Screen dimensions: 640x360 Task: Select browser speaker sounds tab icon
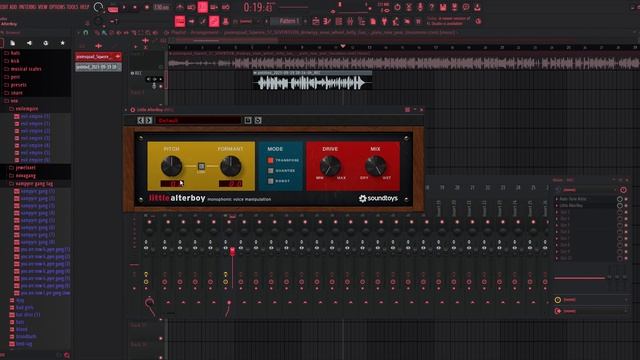[x=29, y=43]
